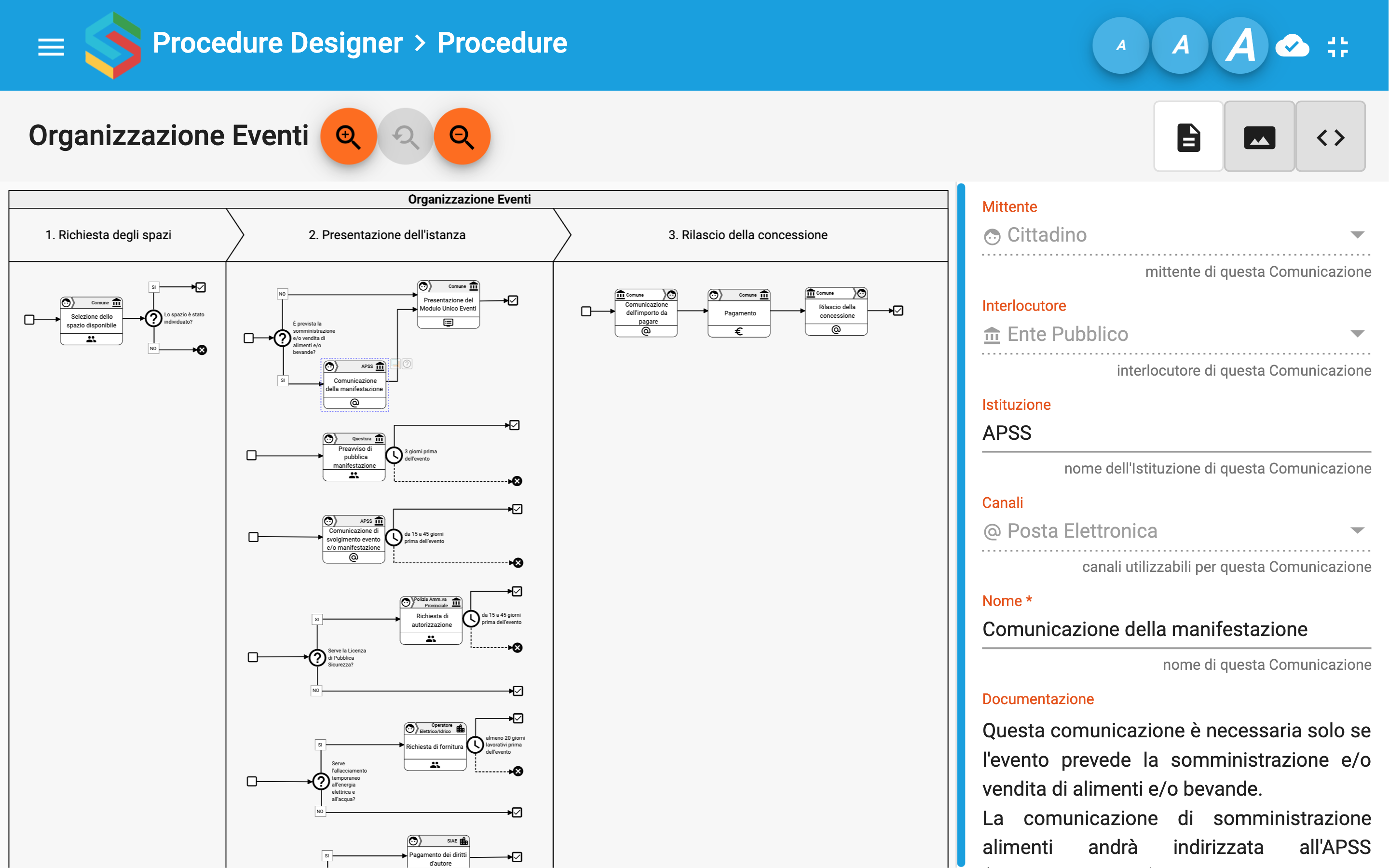
Task: Click the Nome field Comunicazione della manifestazione
Action: 1175,629
